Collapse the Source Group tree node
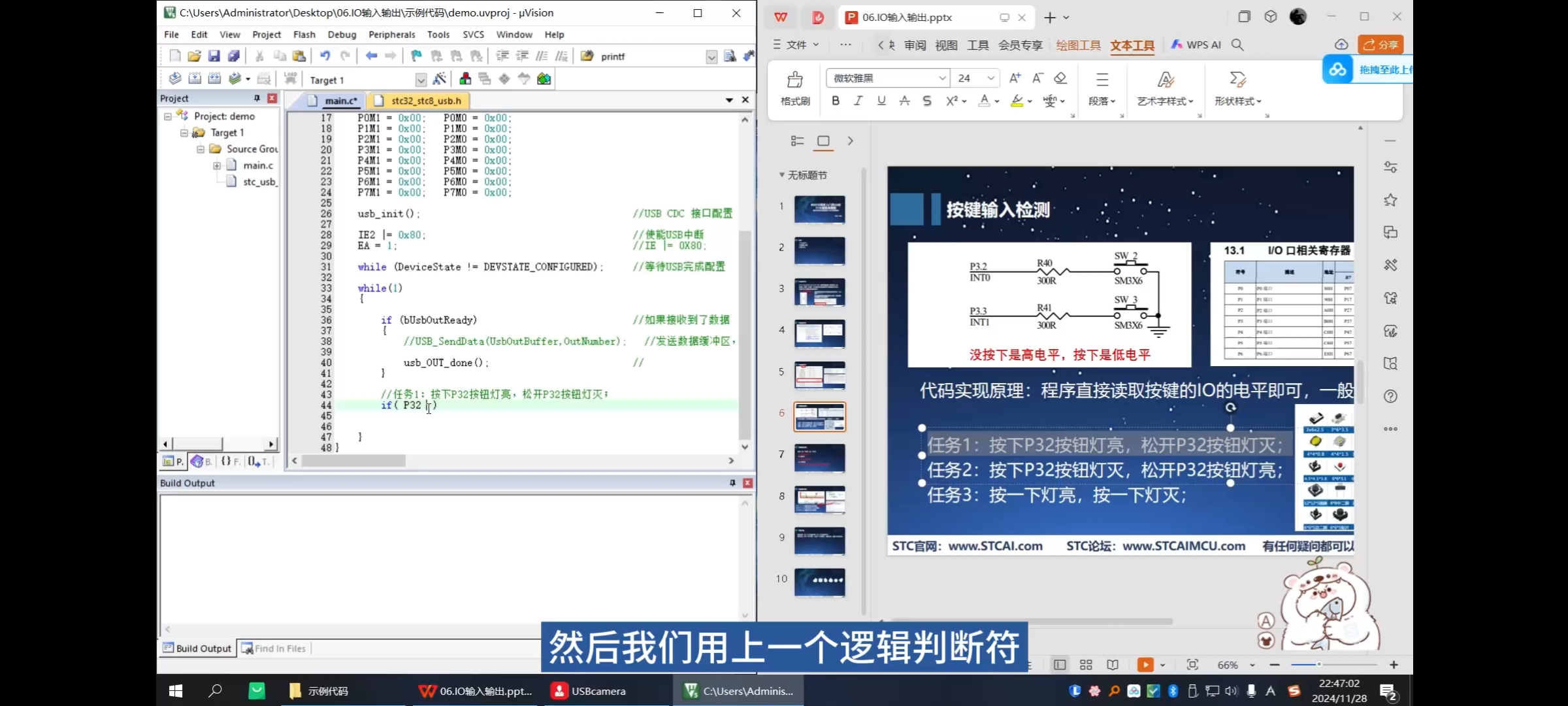 (x=201, y=149)
